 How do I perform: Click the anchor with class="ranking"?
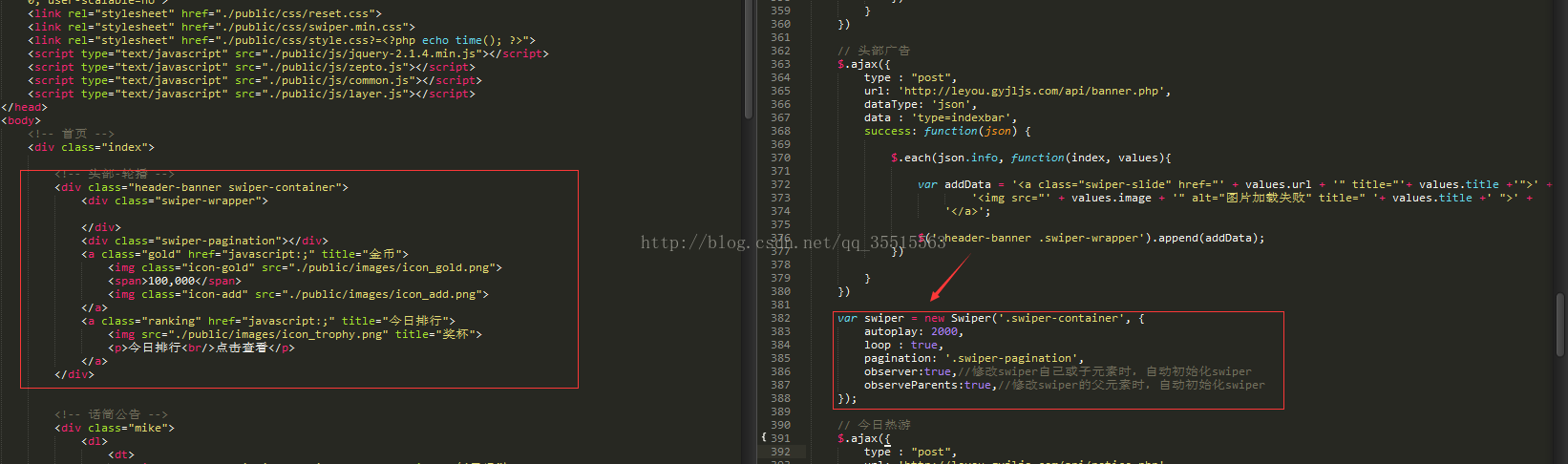(268, 321)
